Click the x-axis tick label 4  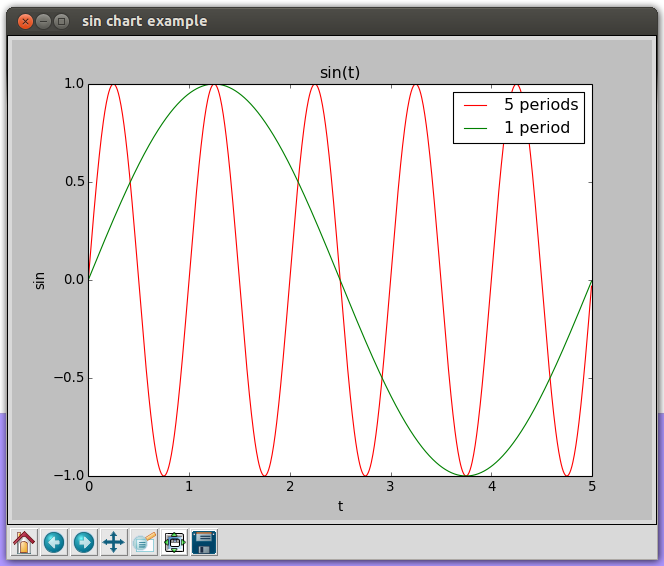coord(492,486)
